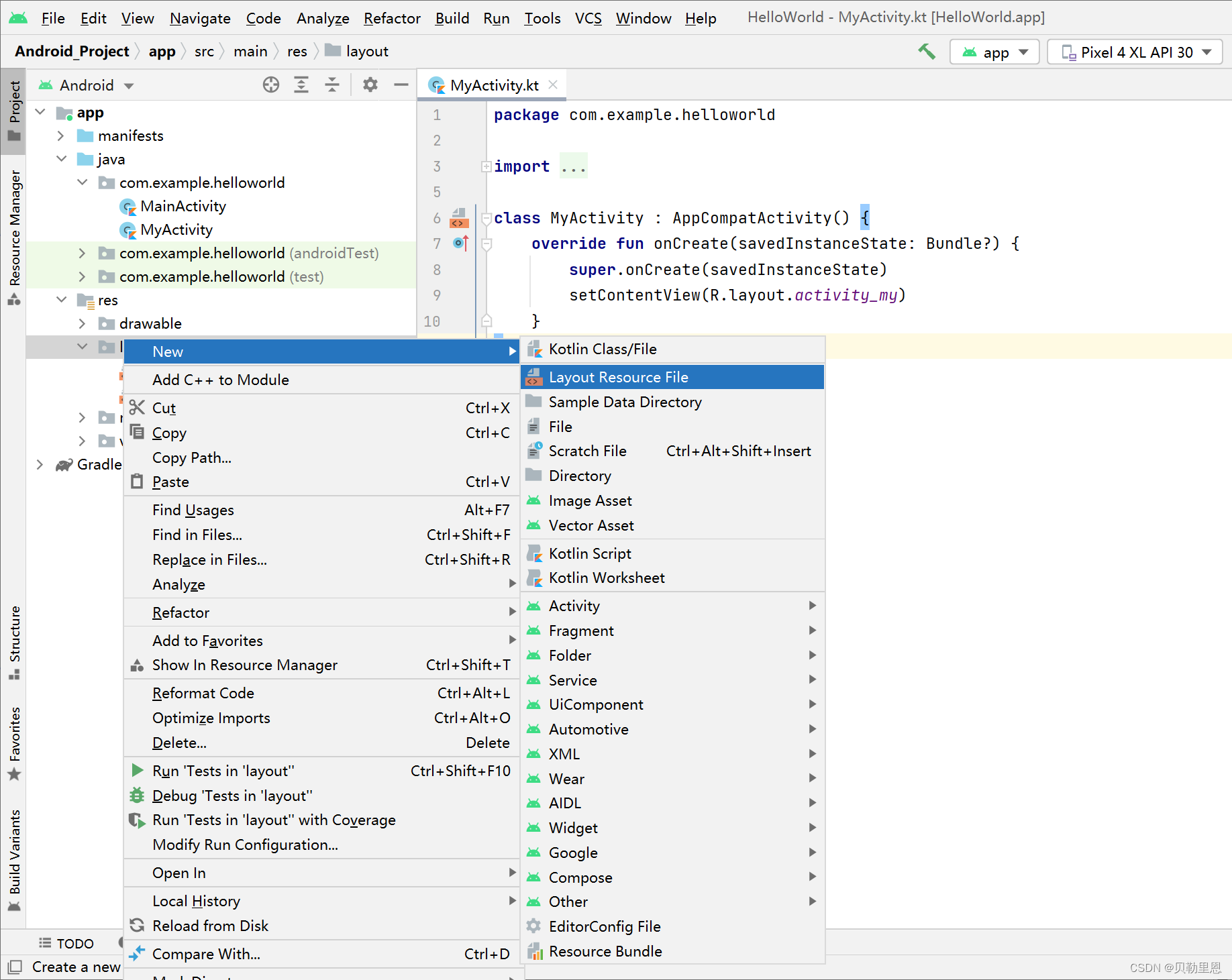
Task: Select Kotlin Script entry
Action: [x=673, y=553]
